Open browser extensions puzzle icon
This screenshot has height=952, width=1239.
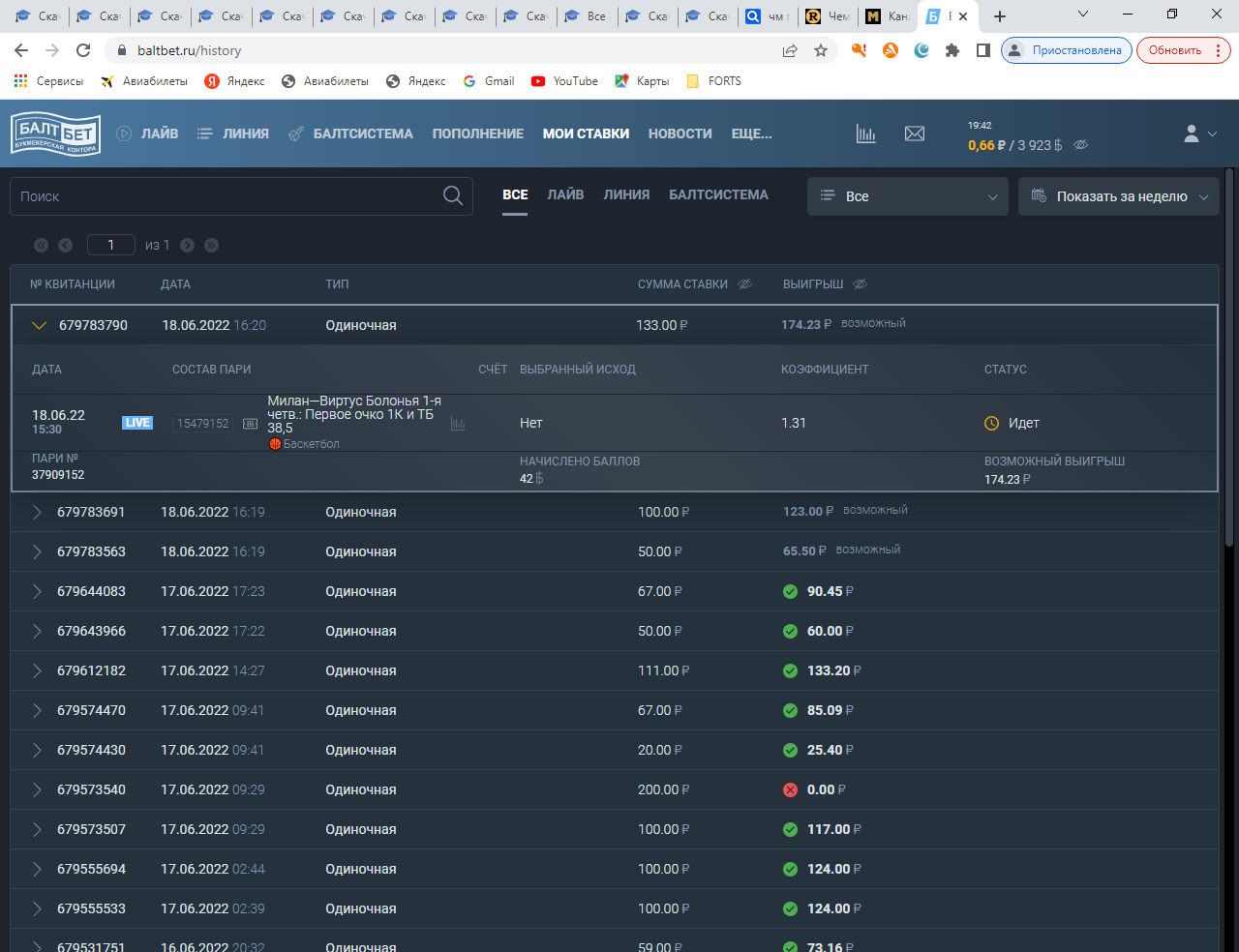(x=952, y=50)
